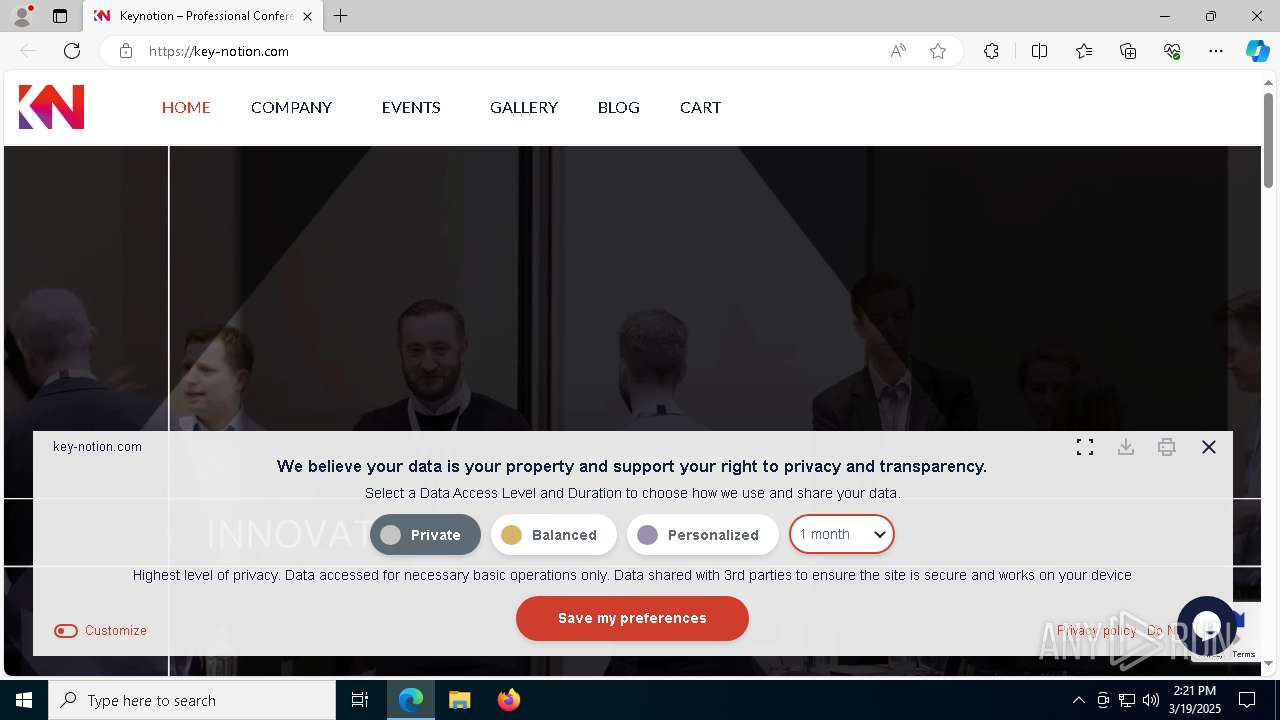Screen dimensions: 1280x720
Task: Launch Firefox from taskbar
Action: pyautogui.click(x=508, y=700)
